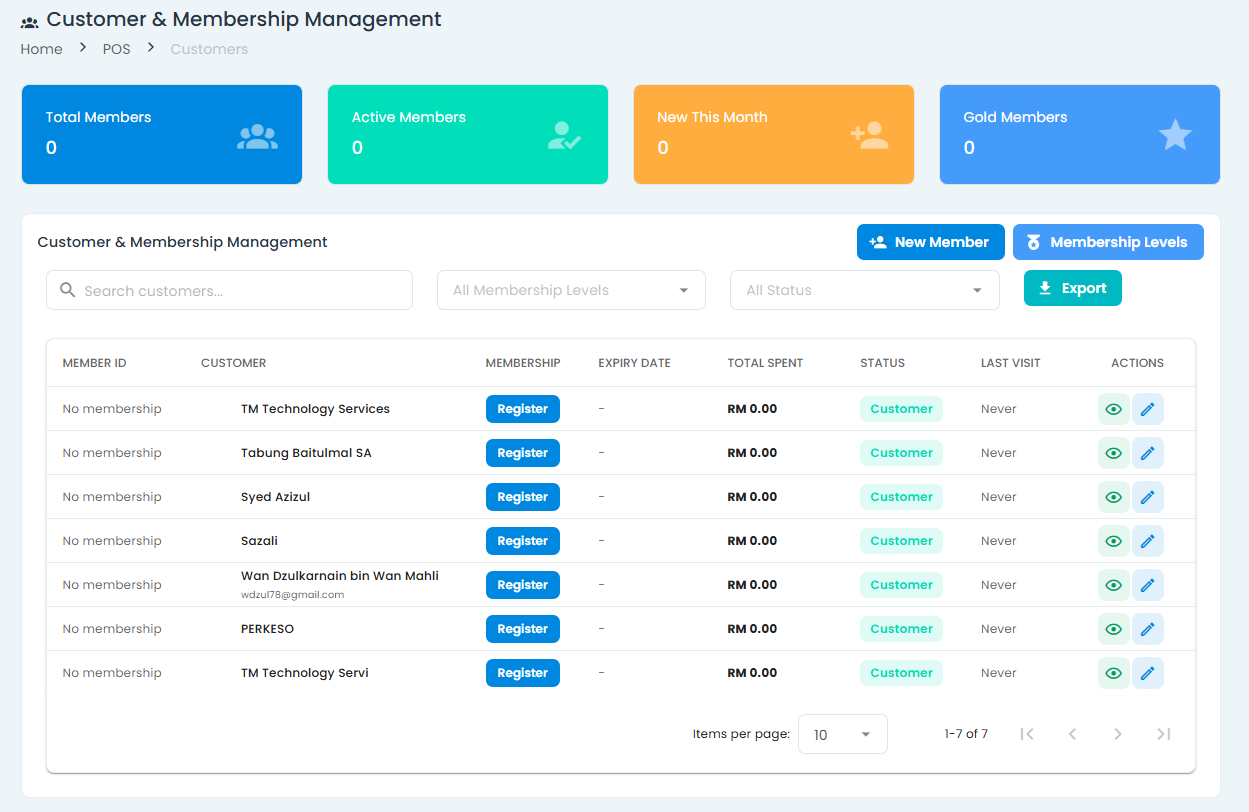This screenshot has width=1249, height=812.
Task: Click the New Member button
Action: point(931,242)
